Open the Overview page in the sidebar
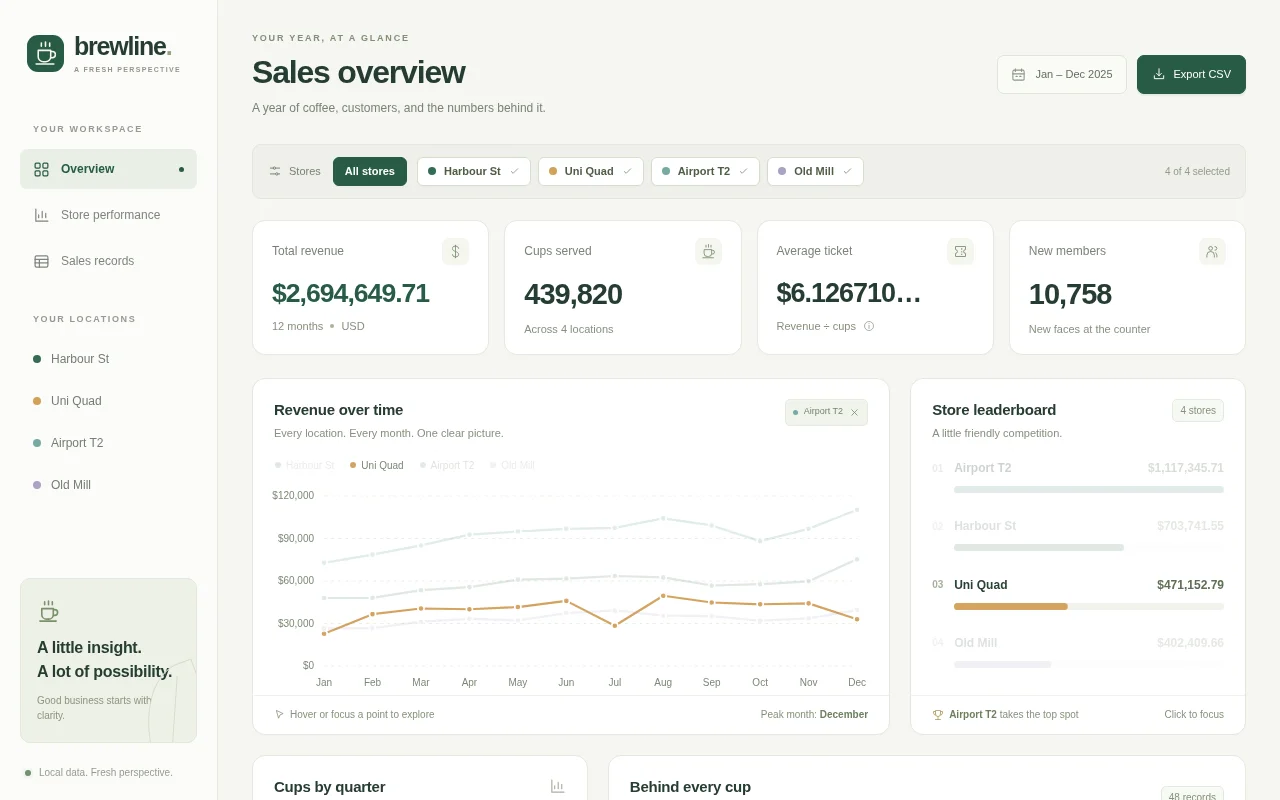Viewport: 1280px width, 800px height. click(108, 169)
